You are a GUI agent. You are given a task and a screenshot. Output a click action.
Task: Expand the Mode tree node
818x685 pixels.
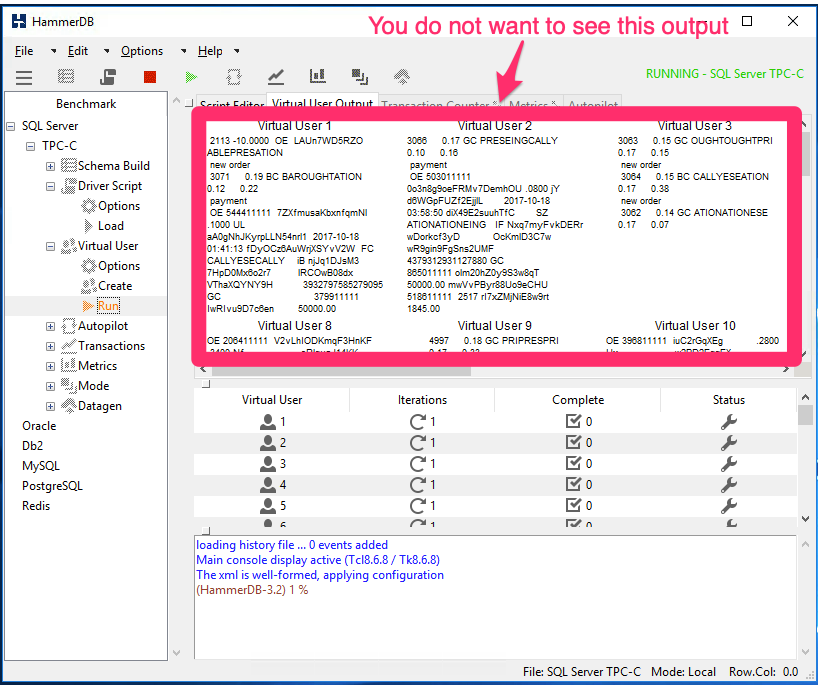pyautogui.click(x=51, y=387)
